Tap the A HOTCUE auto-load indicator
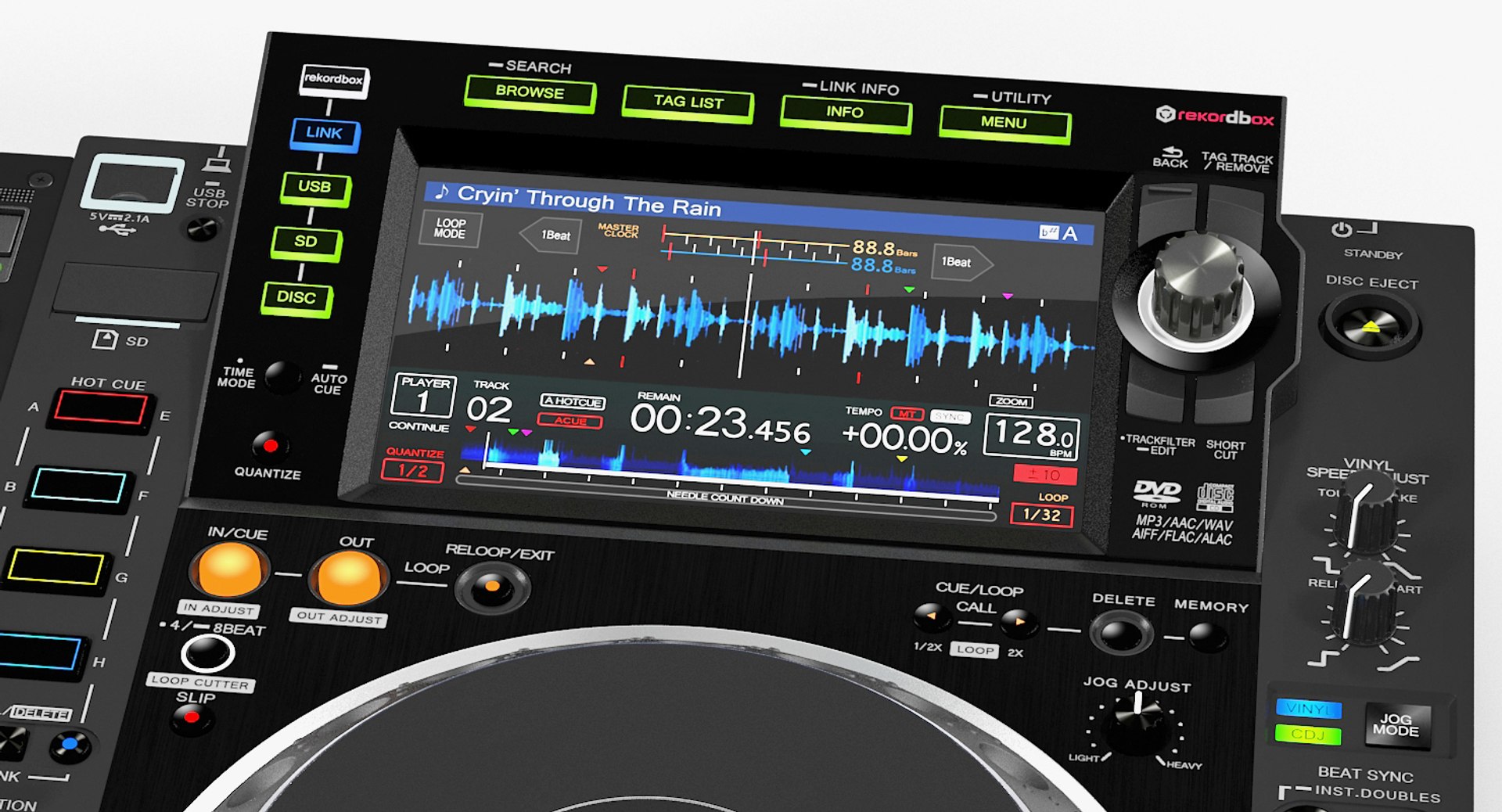1502x812 pixels. (x=573, y=402)
